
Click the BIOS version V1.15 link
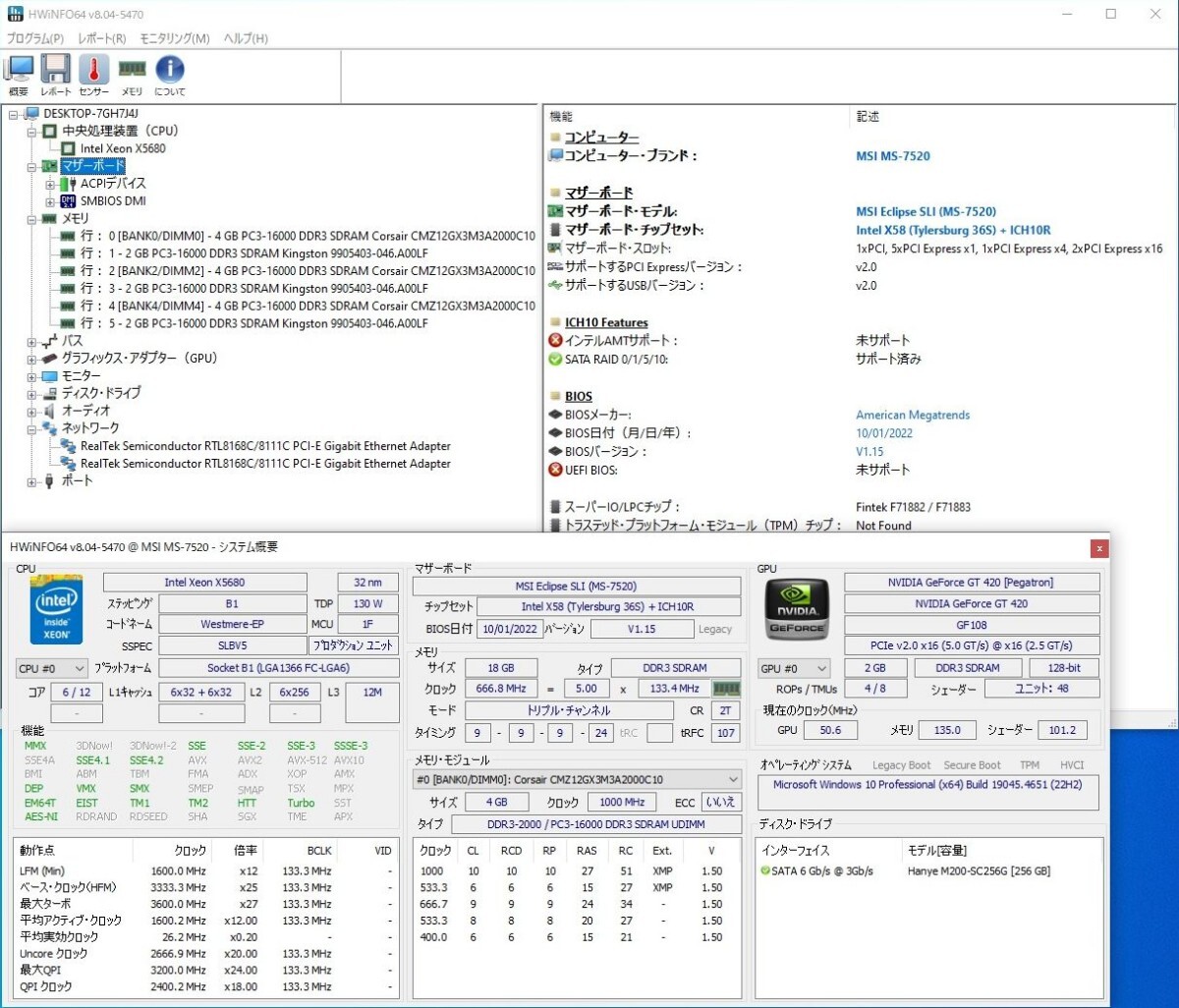(x=870, y=452)
